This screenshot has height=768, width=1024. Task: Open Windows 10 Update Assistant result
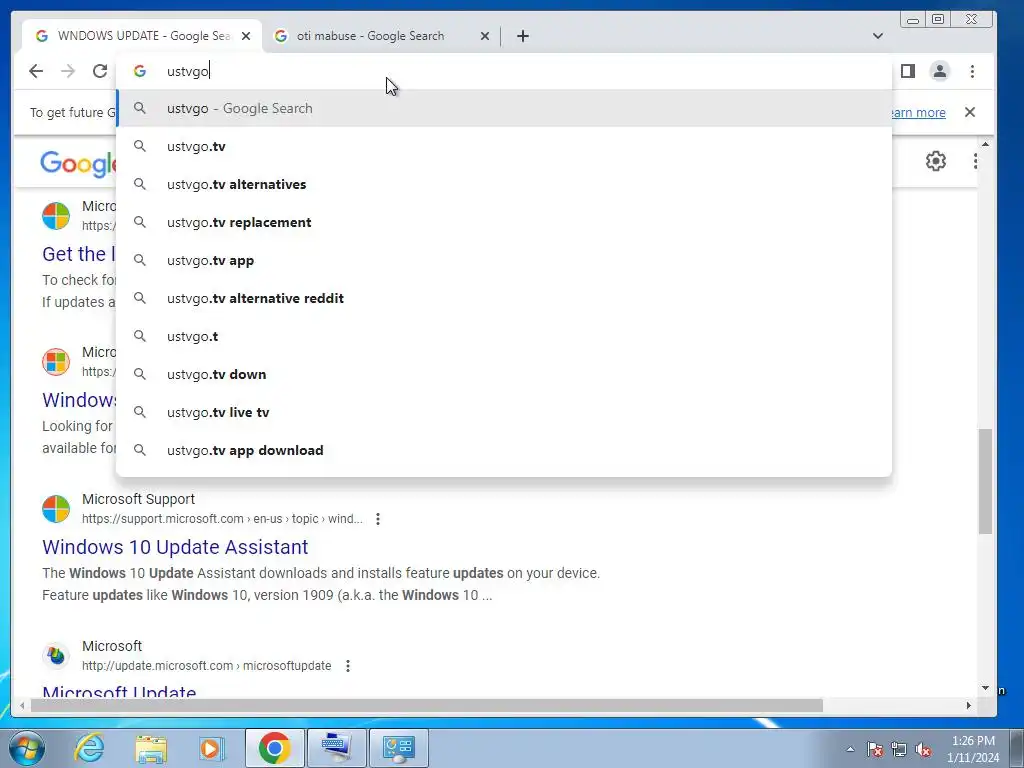tap(175, 547)
